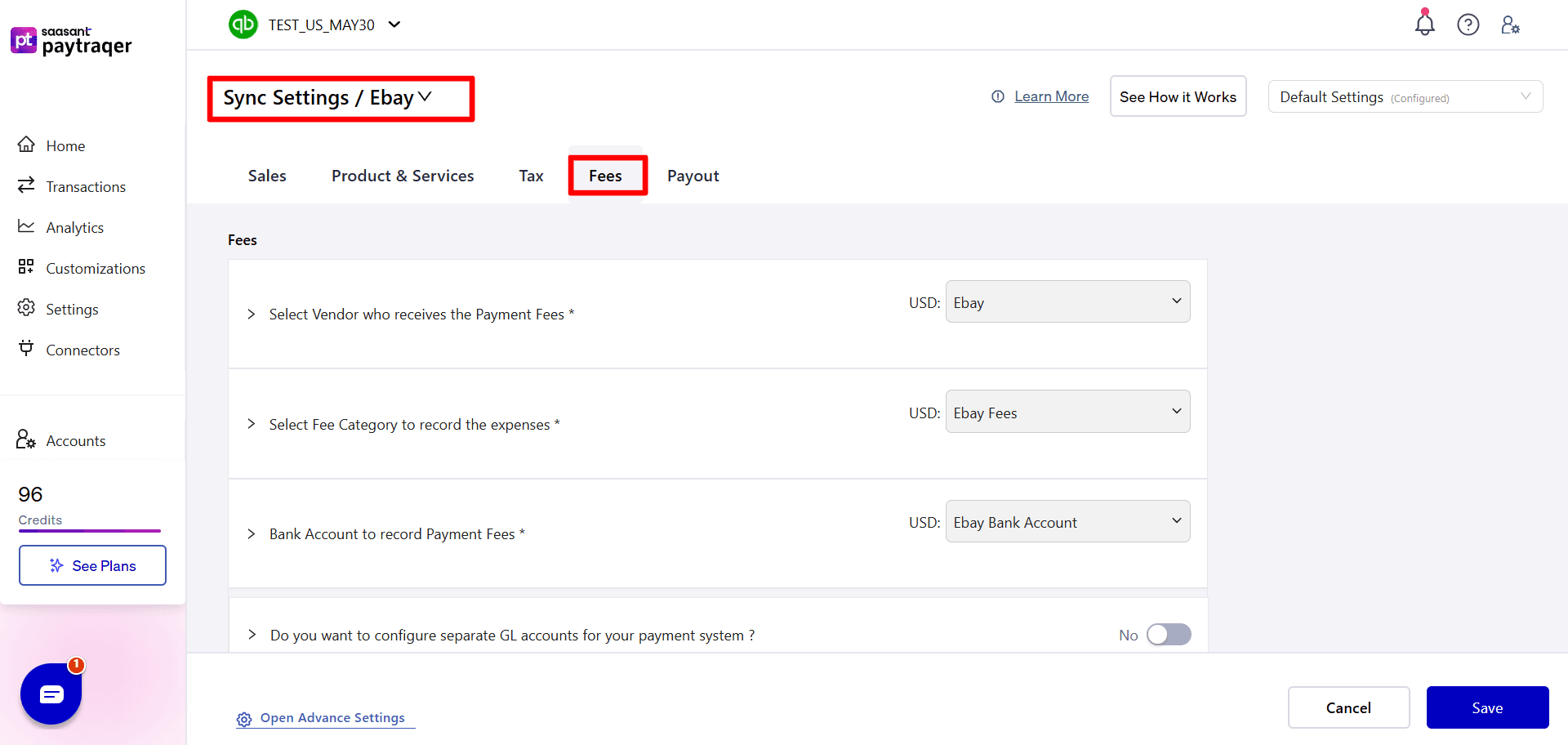Toggle separate GL accounts for payment system
Screen dimensions: 1568x745
[x=1168, y=634]
